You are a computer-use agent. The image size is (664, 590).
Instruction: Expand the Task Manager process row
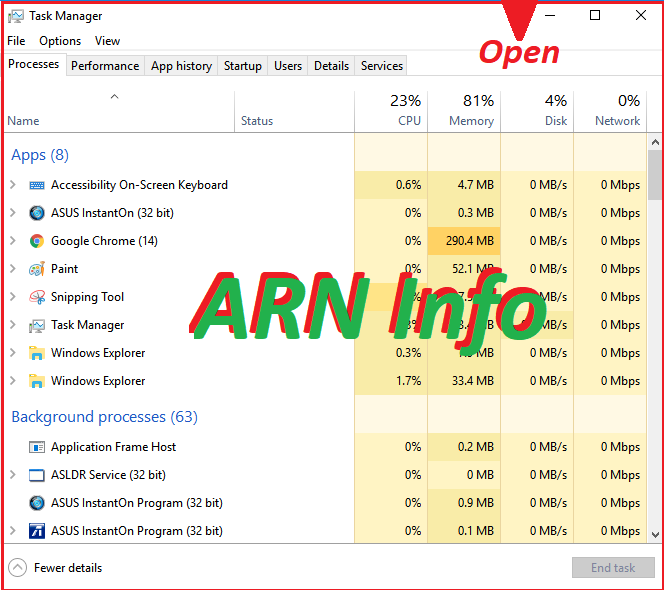tap(13, 325)
